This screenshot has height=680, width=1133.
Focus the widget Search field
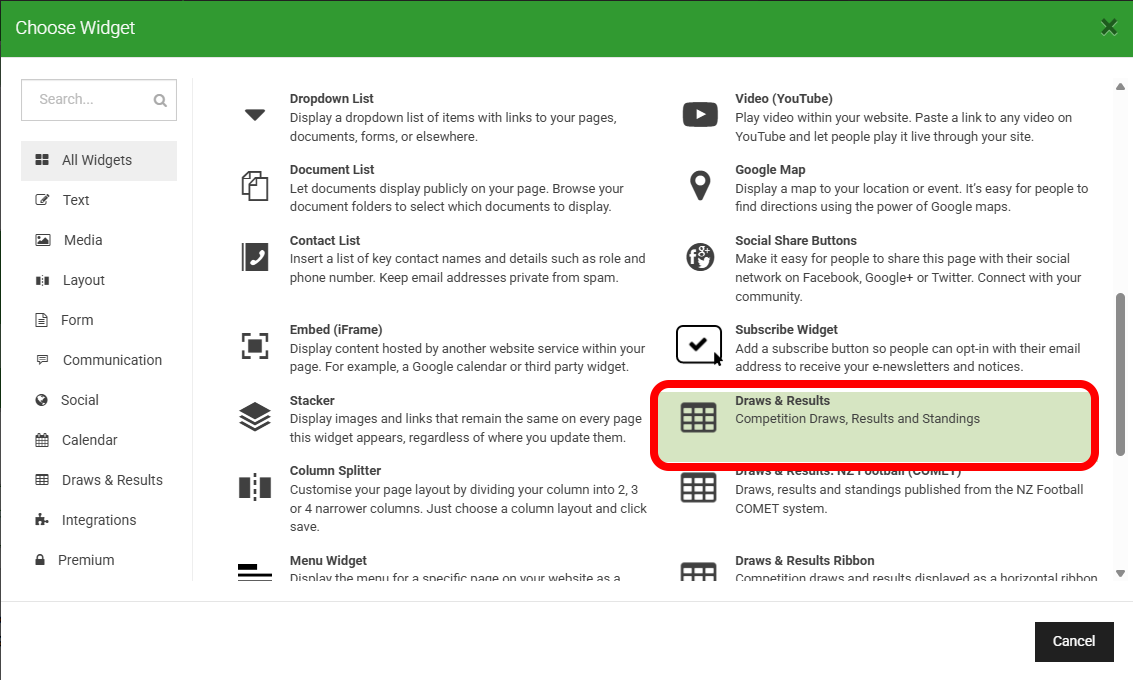(x=92, y=100)
